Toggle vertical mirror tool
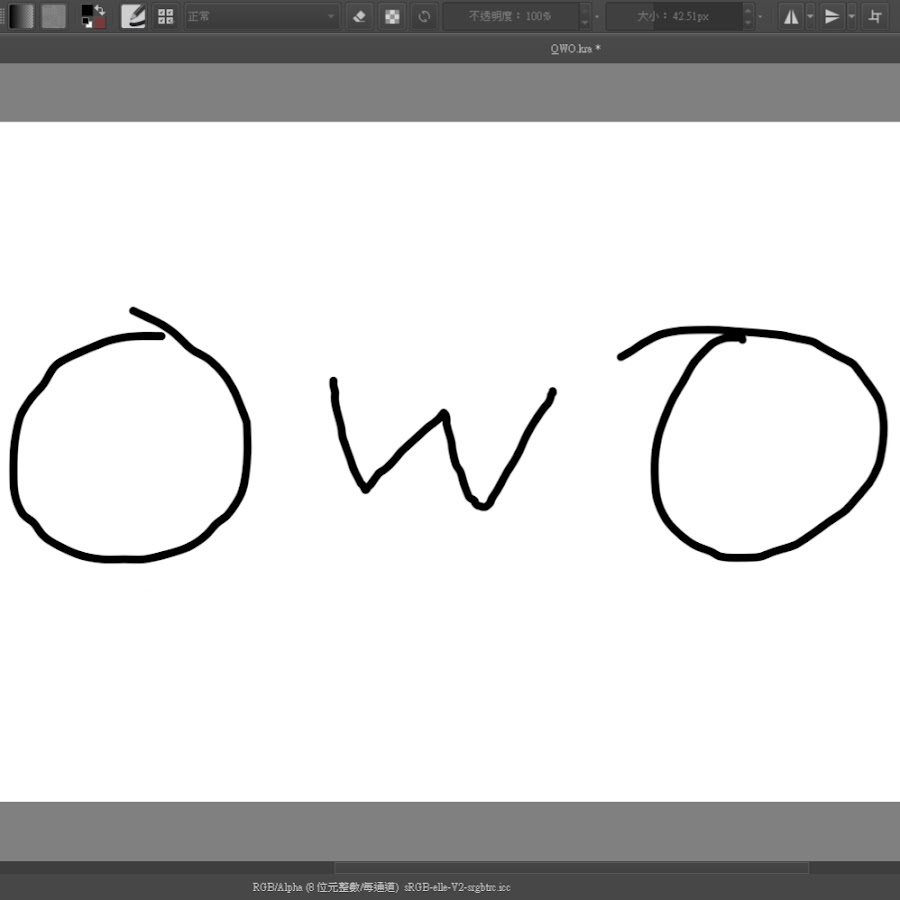Image resolution: width=900 pixels, height=900 pixels. tap(831, 16)
